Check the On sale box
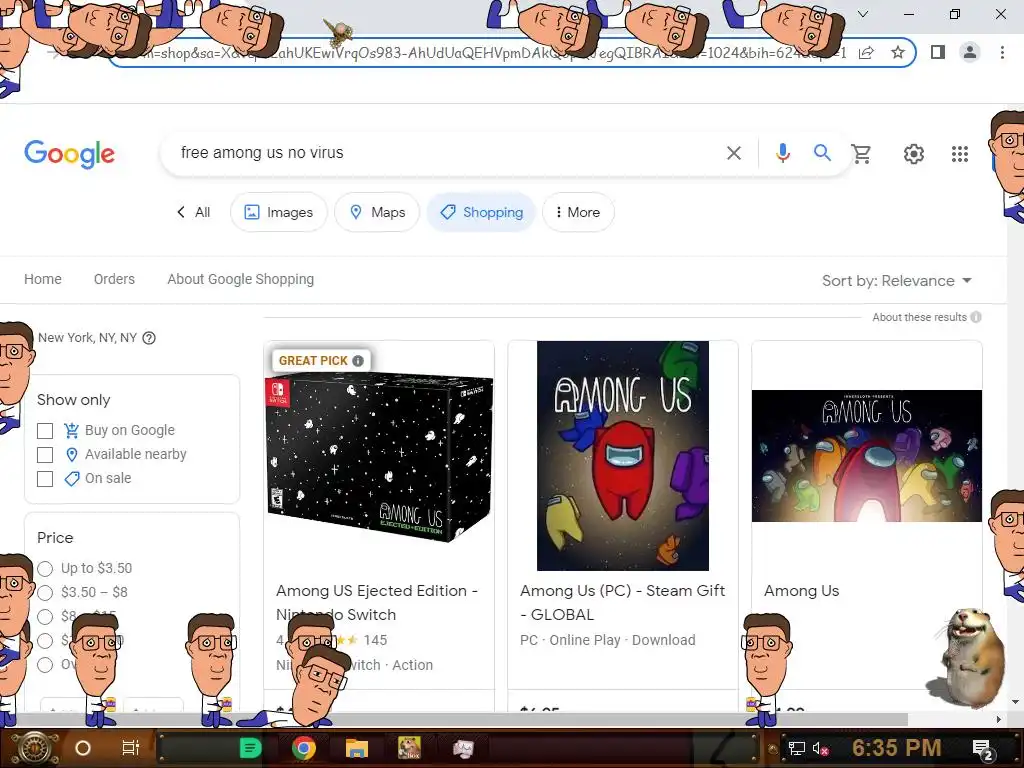Viewport: 1024px width, 768px height. click(x=45, y=479)
